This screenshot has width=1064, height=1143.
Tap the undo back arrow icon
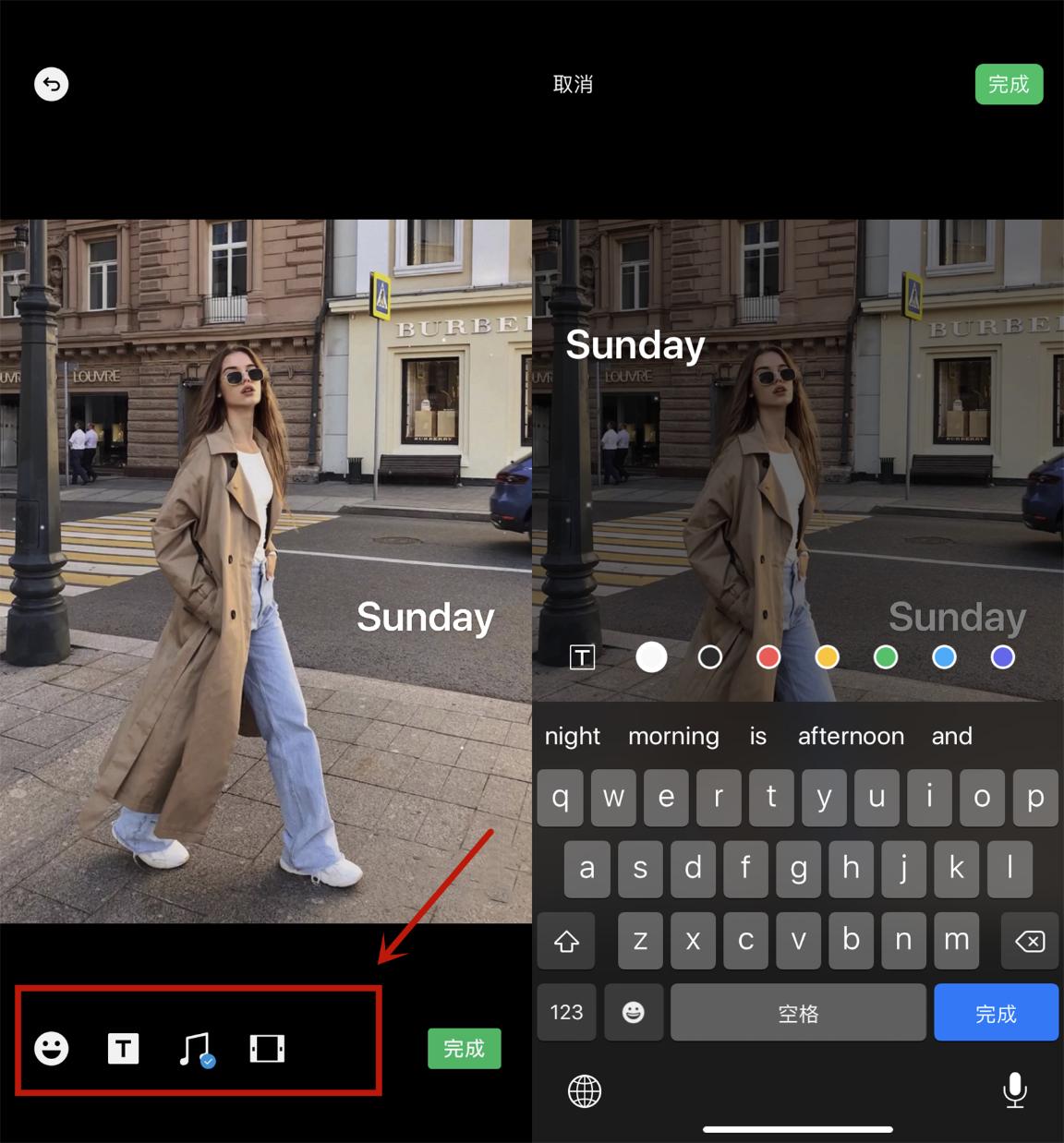[52, 84]
